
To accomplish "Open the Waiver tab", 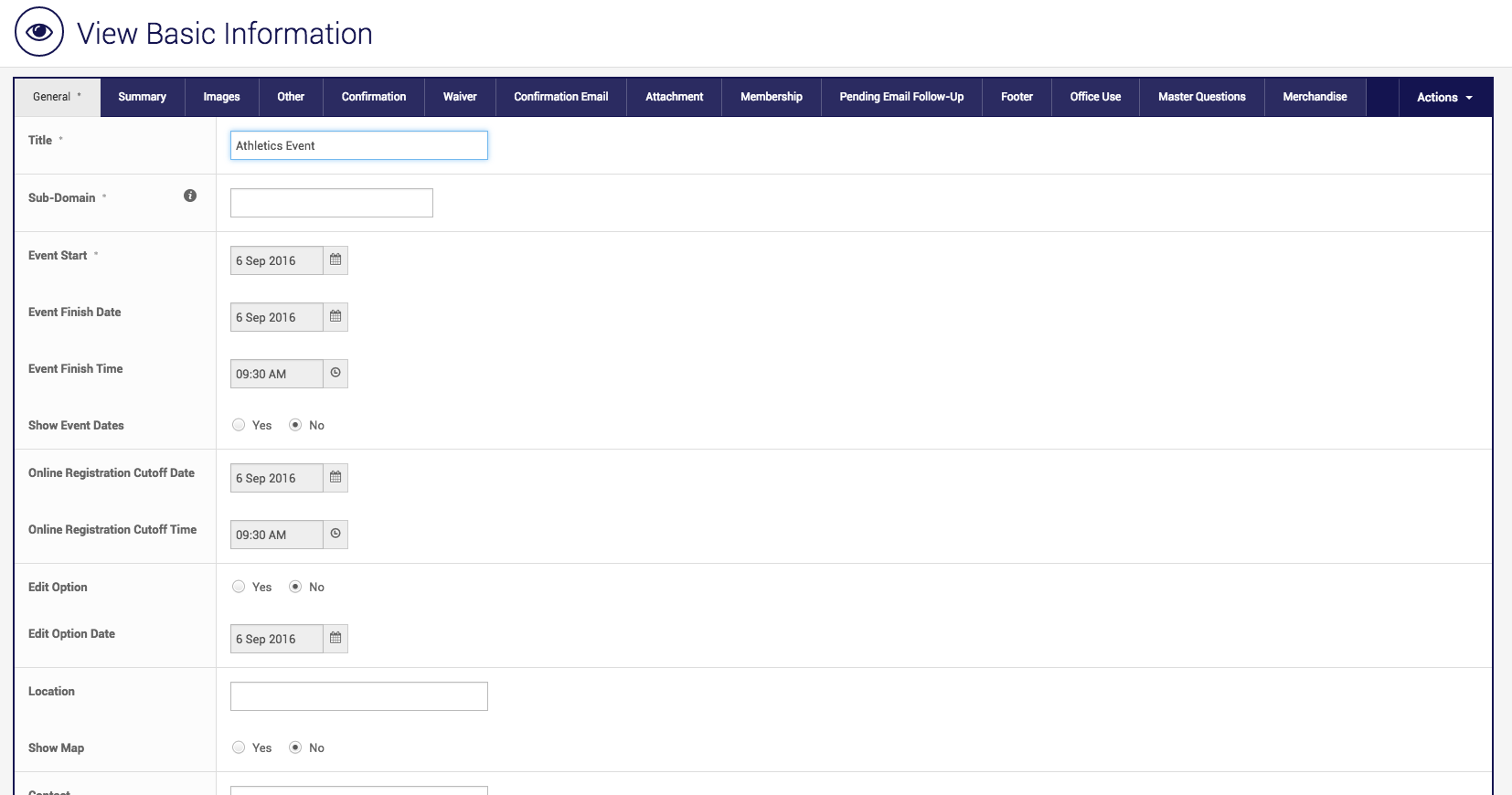I will 460,97.
